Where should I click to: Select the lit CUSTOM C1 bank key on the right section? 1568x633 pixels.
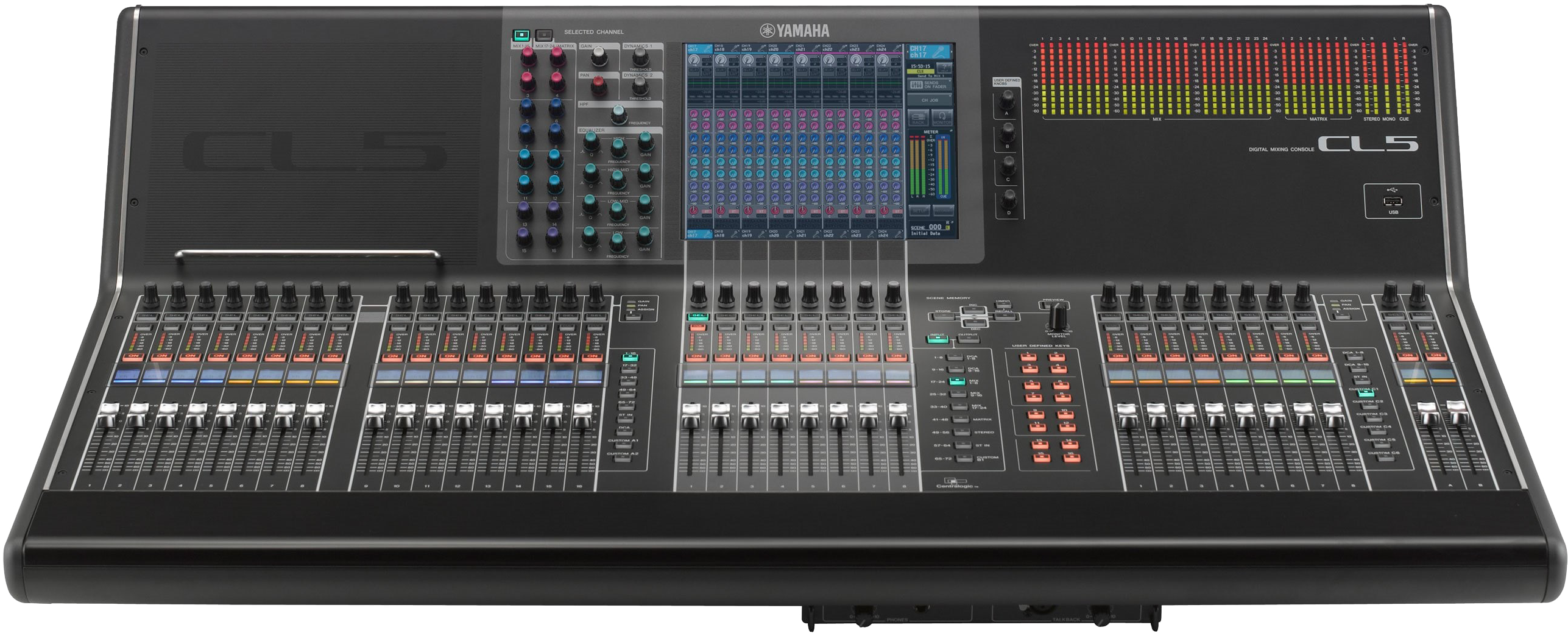(1366, 394)
